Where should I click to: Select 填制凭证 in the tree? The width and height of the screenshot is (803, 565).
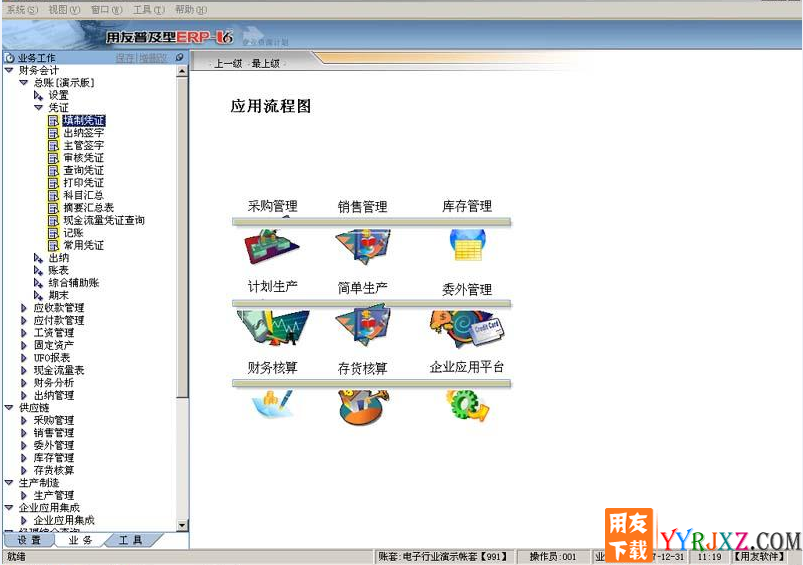pos(84,121)
